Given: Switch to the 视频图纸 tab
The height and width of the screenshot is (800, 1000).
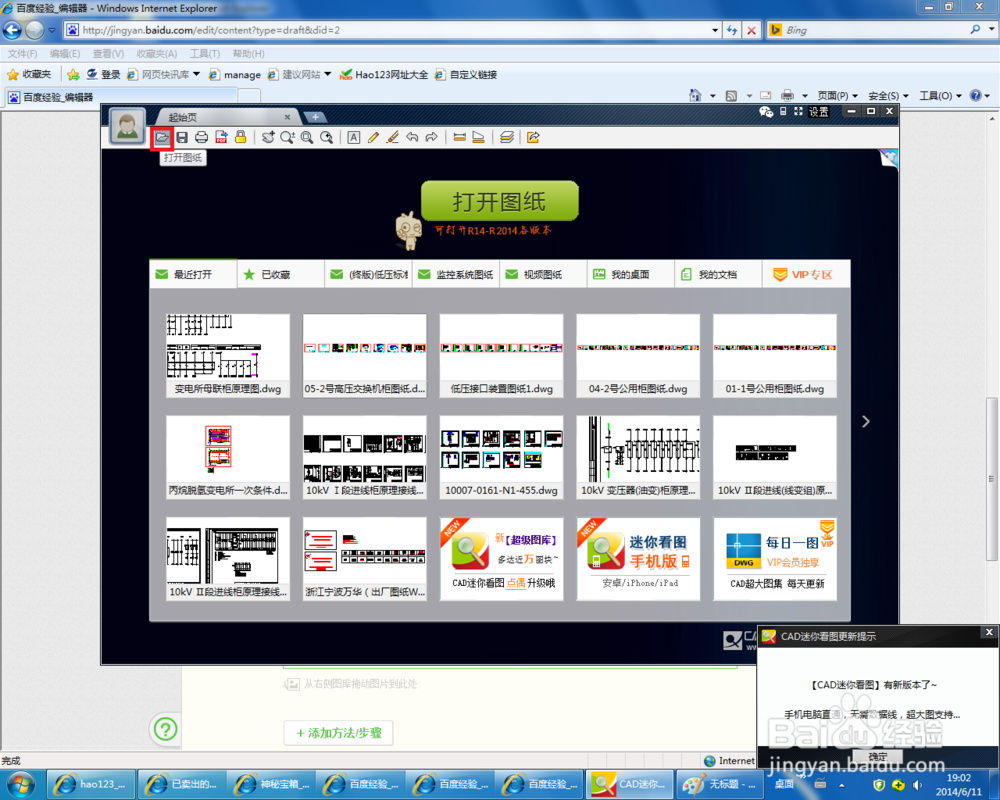Looking at the screenshot, I should 543,274.
